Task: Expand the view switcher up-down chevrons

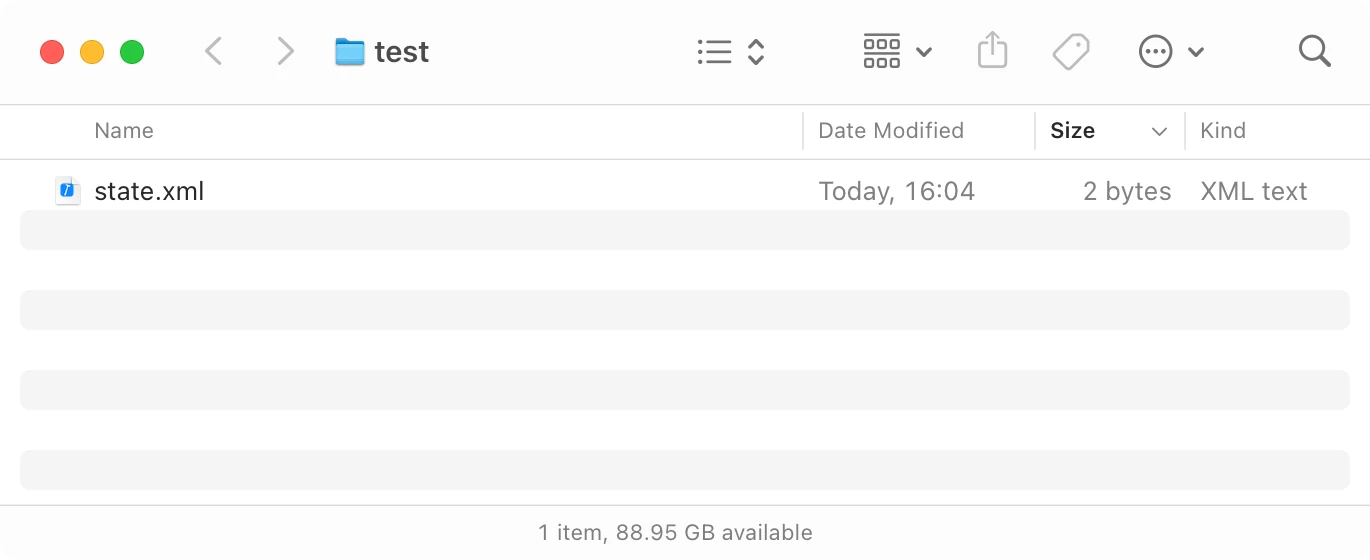Action: pyautogui.click(x=757, y=51)
